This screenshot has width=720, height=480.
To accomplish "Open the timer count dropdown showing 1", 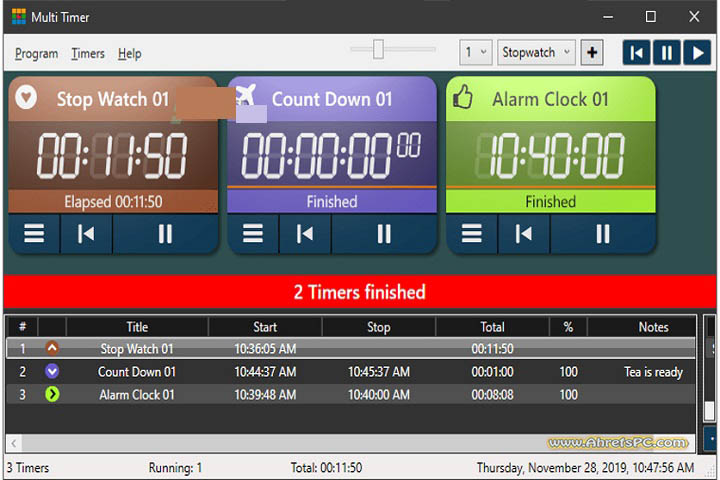I will click(476, 52).
